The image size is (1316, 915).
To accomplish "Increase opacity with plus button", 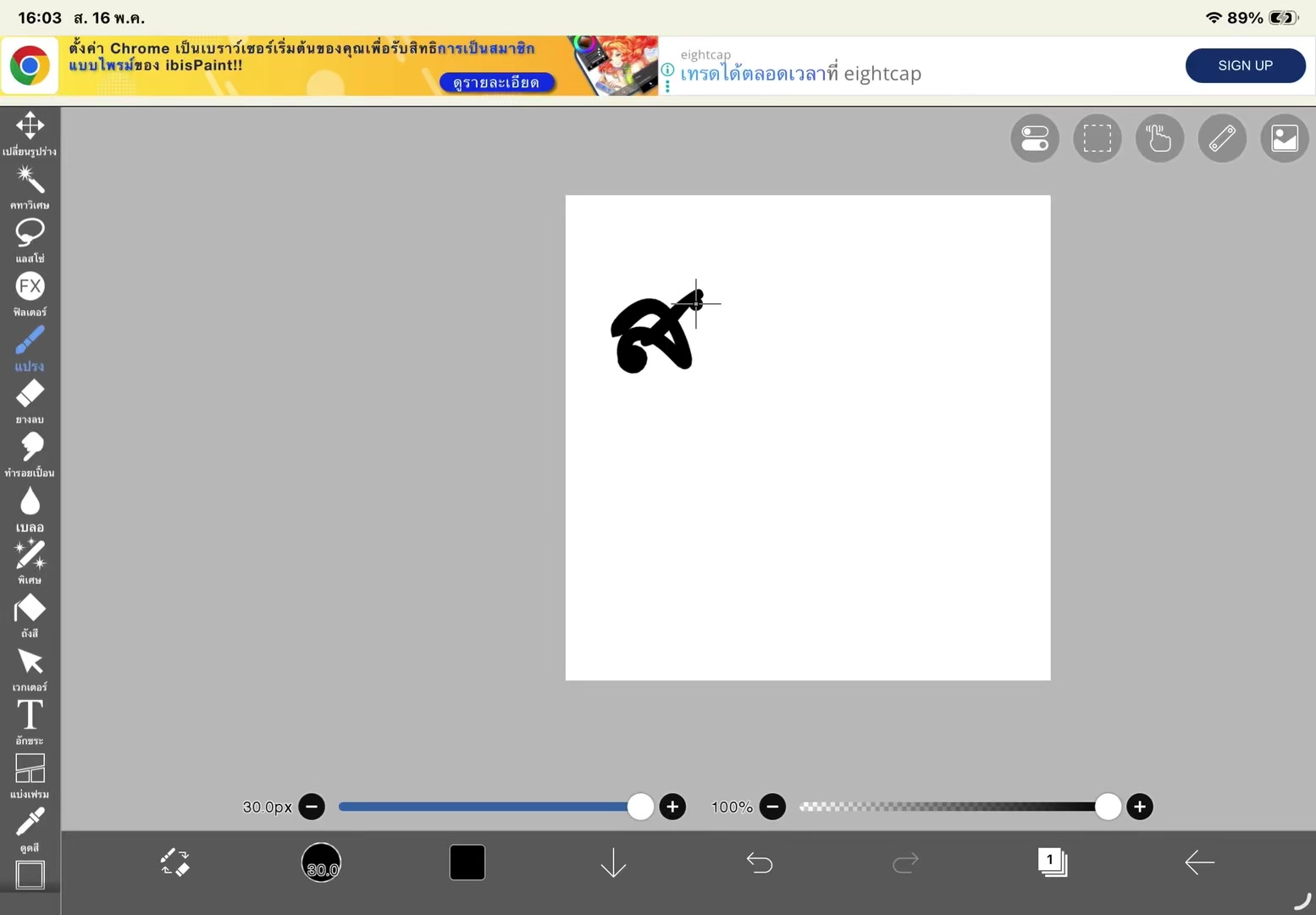I will [1140, 807].
